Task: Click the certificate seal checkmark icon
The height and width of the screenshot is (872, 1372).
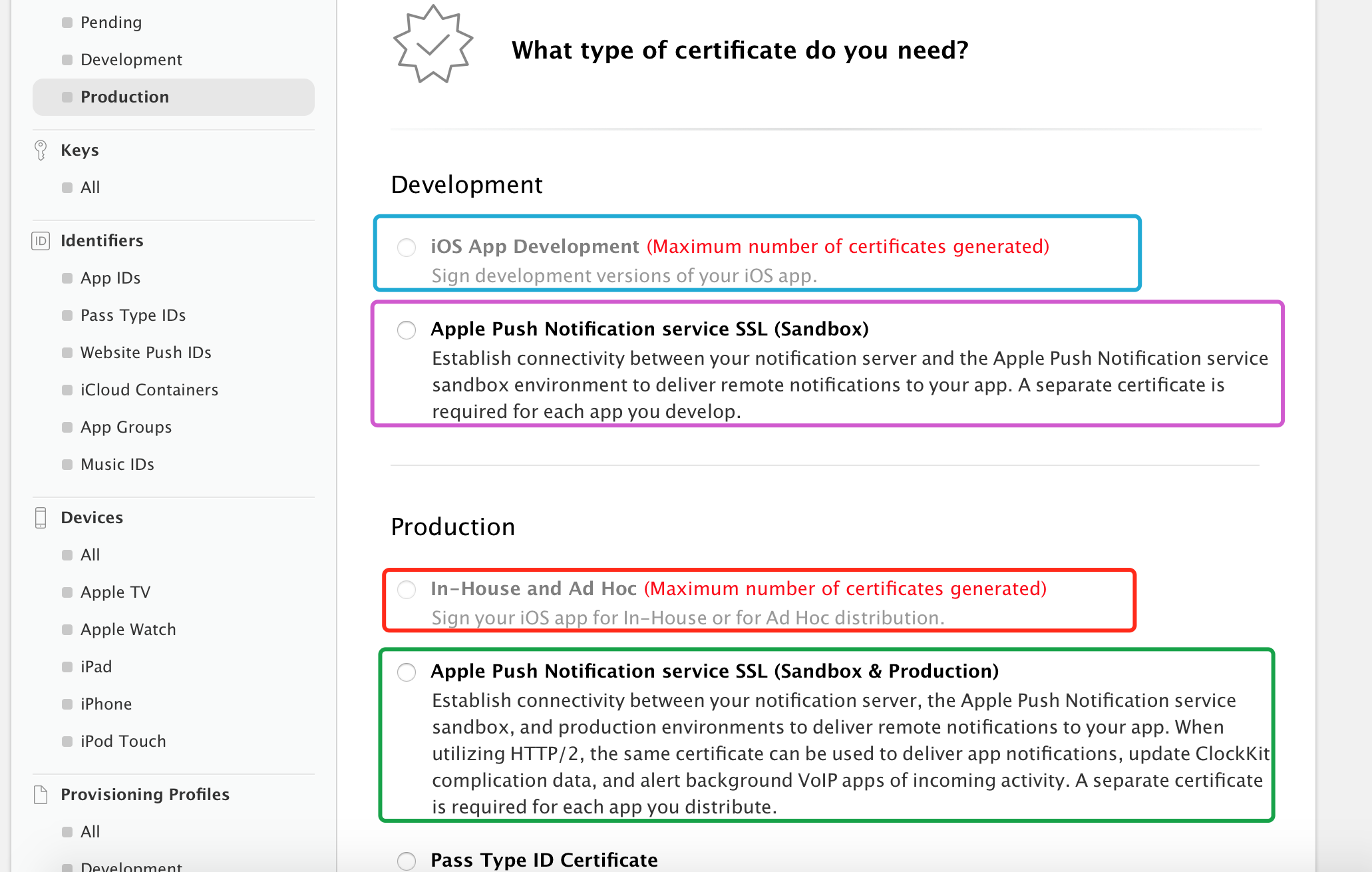Action: [x=433, y=45]
